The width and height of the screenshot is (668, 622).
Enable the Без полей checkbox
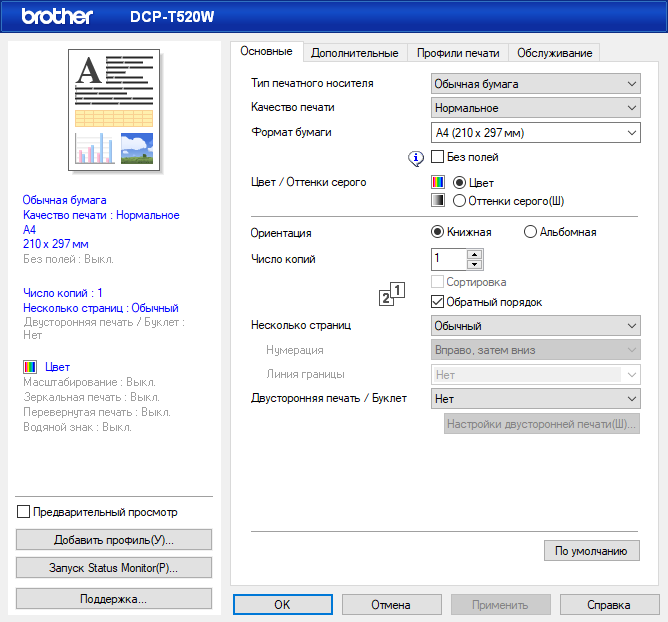pos(438,157)
